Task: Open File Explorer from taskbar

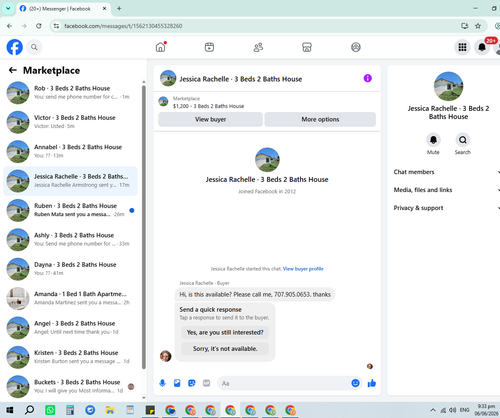Action: [x=110, y=410]
